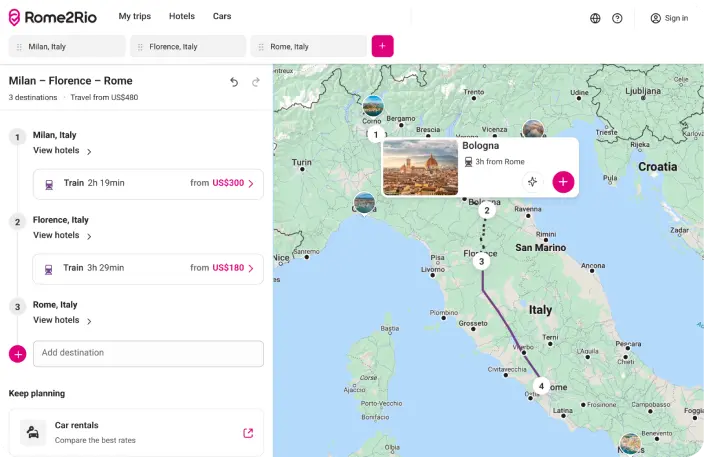Click the Florence, Italy search chip
The height and width of the screenshot is (457, 704).
(x=188, y=46)
